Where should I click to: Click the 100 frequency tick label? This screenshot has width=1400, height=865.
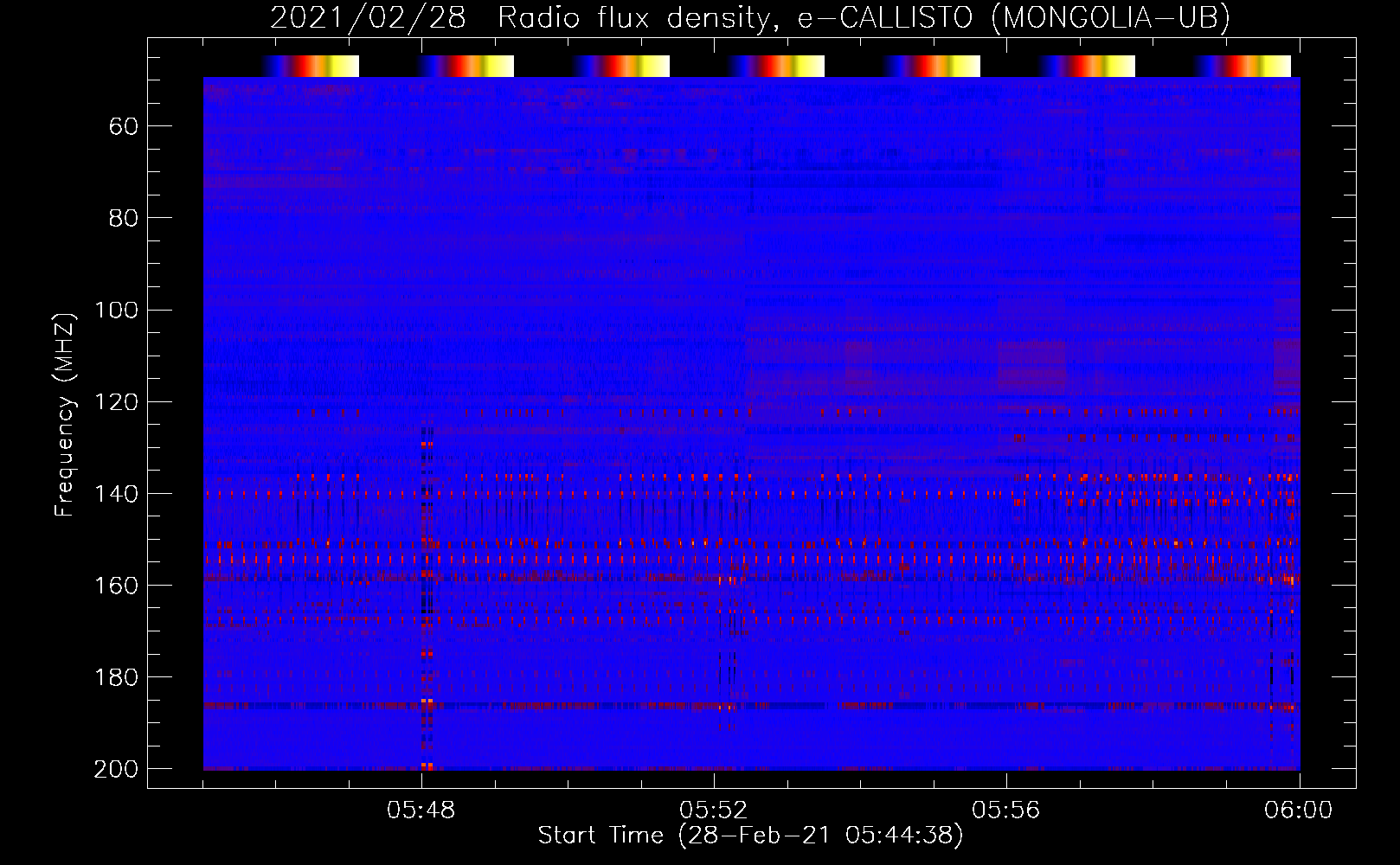pos(117,310)
